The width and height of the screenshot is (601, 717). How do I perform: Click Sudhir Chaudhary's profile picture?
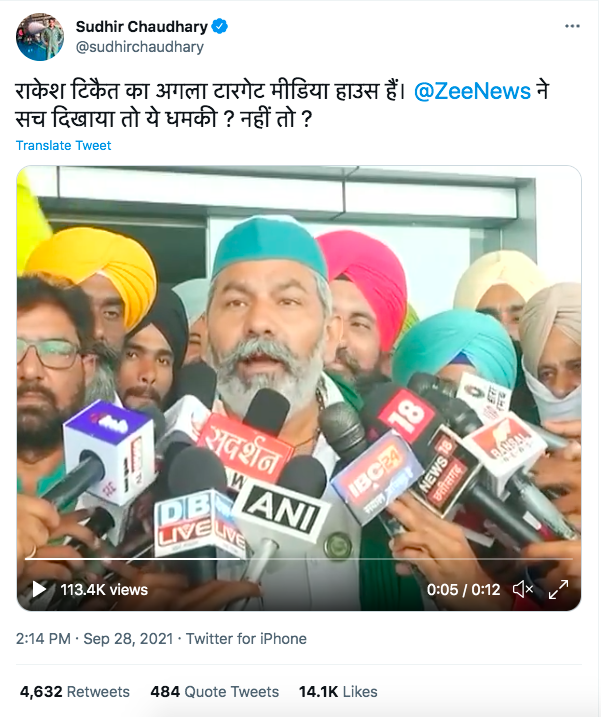click(40, 37)
